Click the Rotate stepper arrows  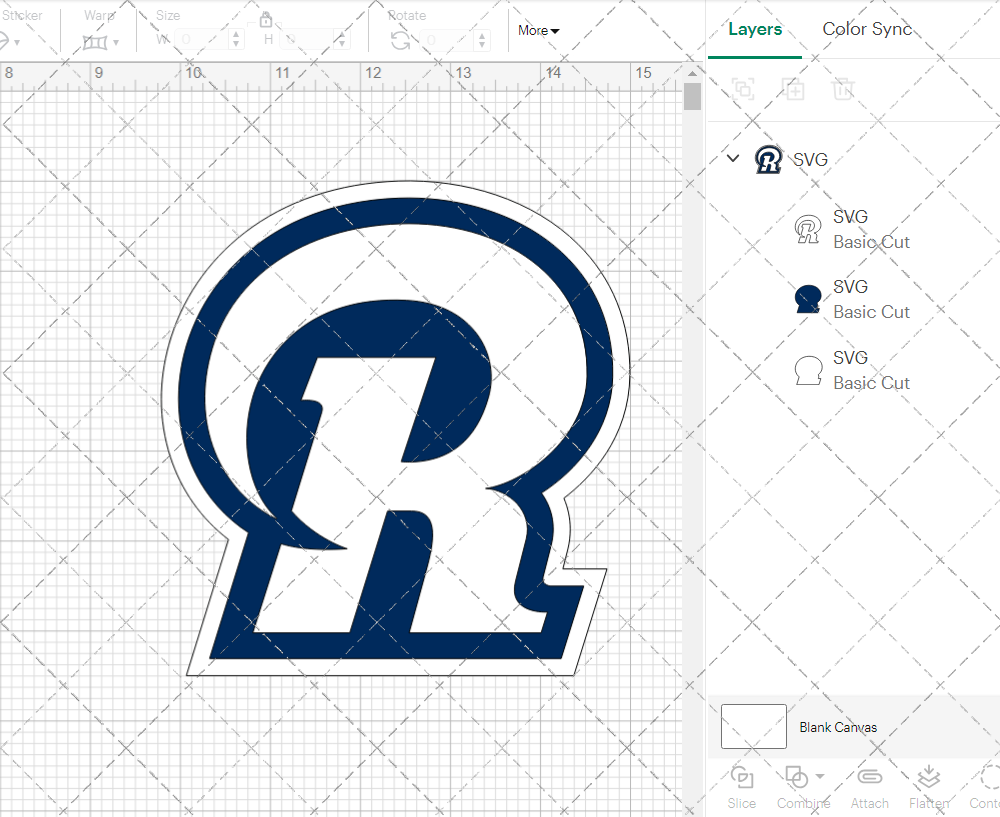point(482,41)
